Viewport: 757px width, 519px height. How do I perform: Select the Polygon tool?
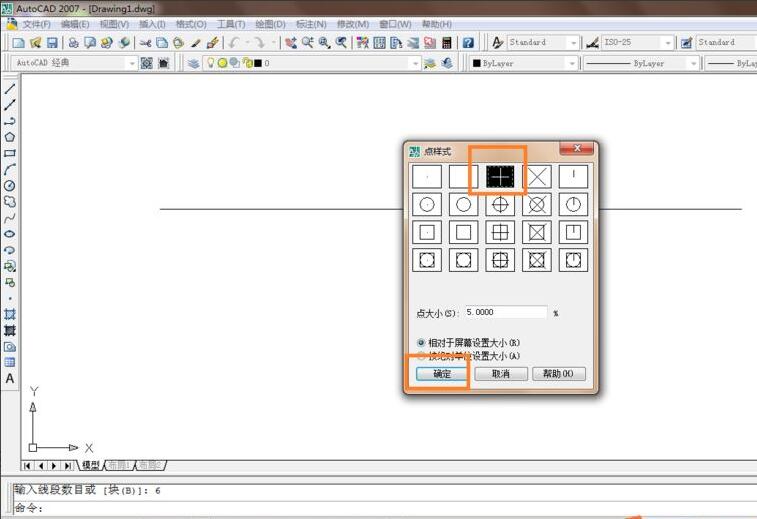tap(10, 137)
